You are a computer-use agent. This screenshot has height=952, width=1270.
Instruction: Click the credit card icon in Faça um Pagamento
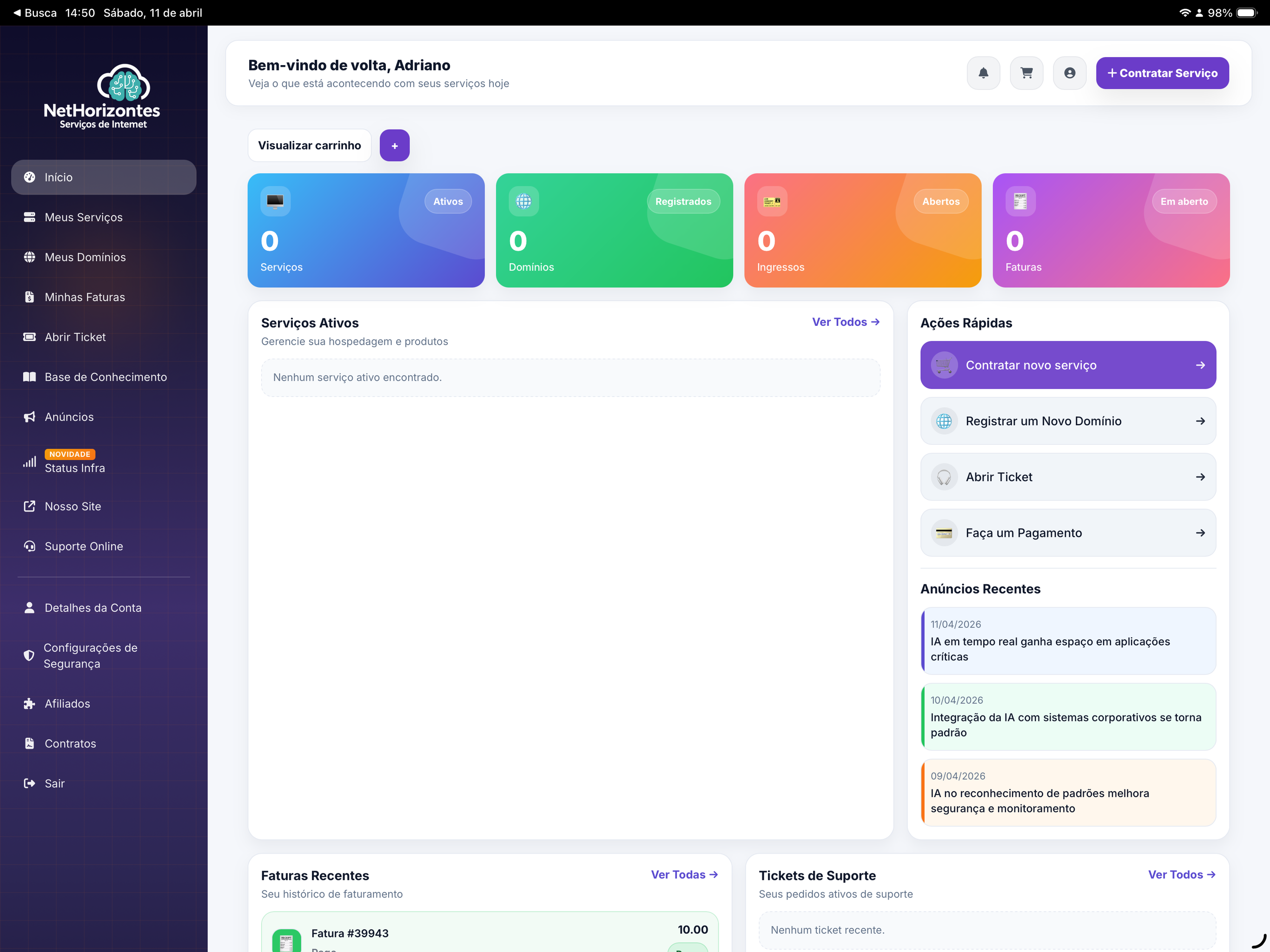[x=944, y=533]
